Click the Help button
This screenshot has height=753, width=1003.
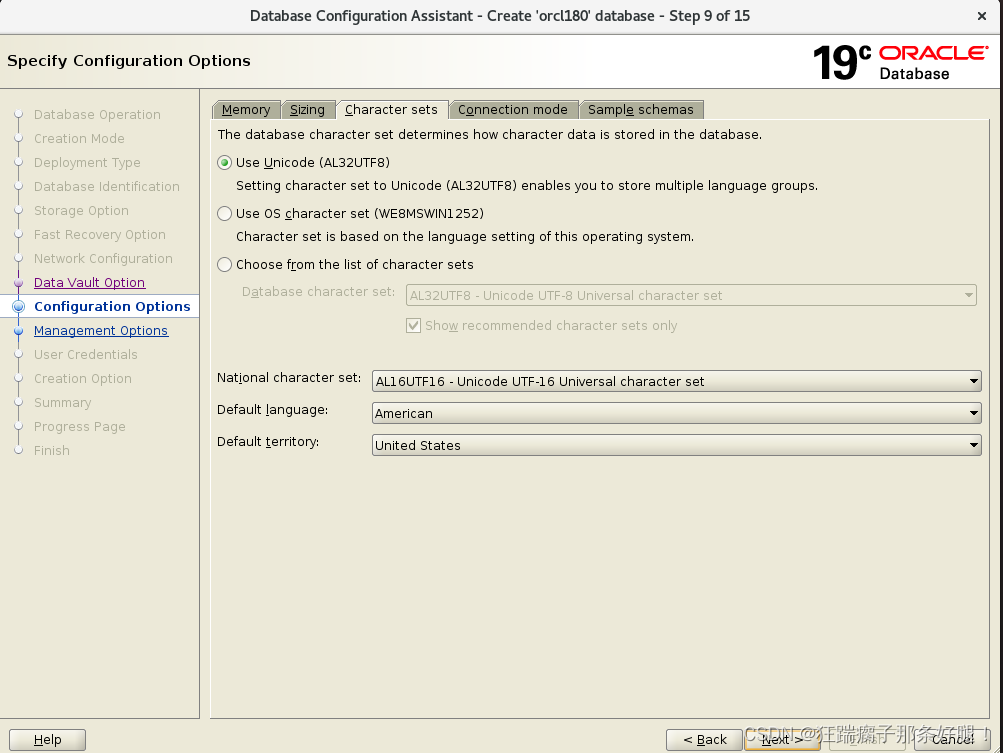(47, 740)
